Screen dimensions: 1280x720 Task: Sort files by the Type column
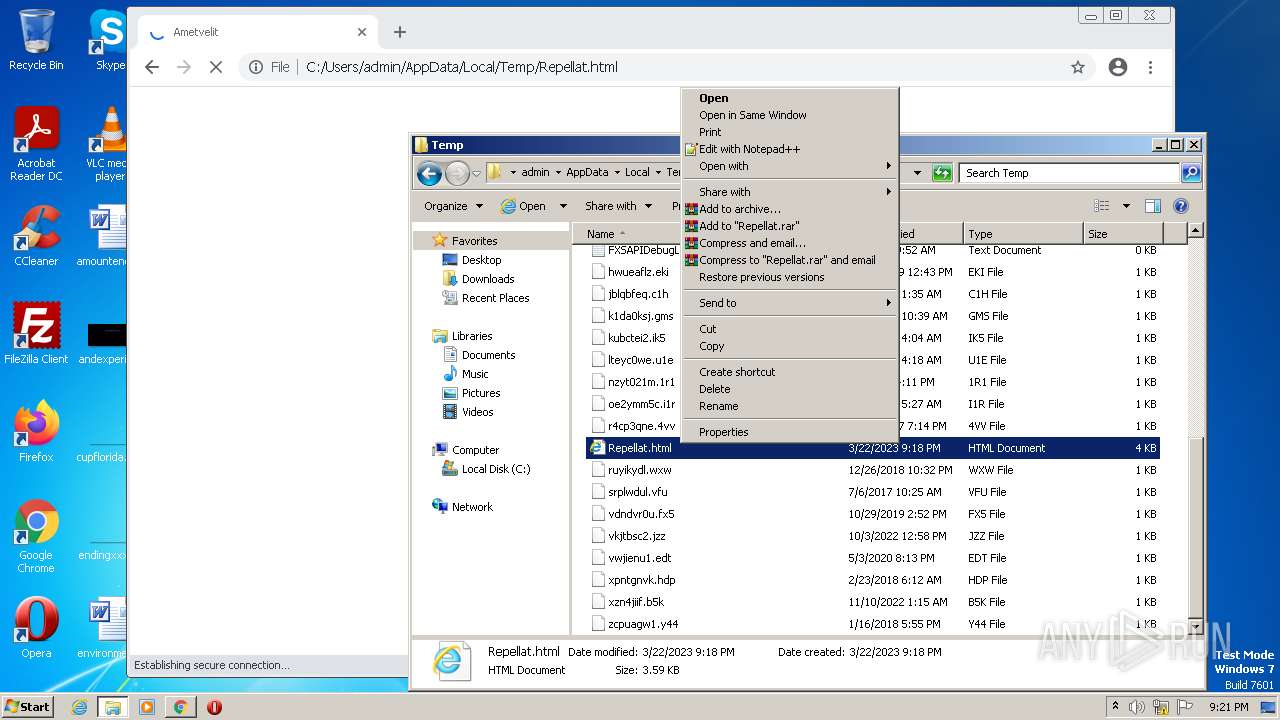[x=1023, y=234]
